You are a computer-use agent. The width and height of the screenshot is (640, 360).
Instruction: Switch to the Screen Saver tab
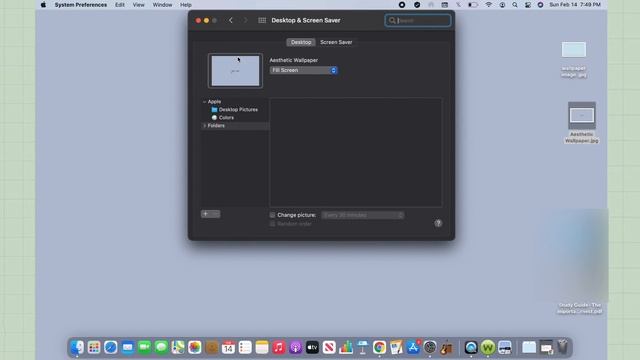(x=336, y=42)
